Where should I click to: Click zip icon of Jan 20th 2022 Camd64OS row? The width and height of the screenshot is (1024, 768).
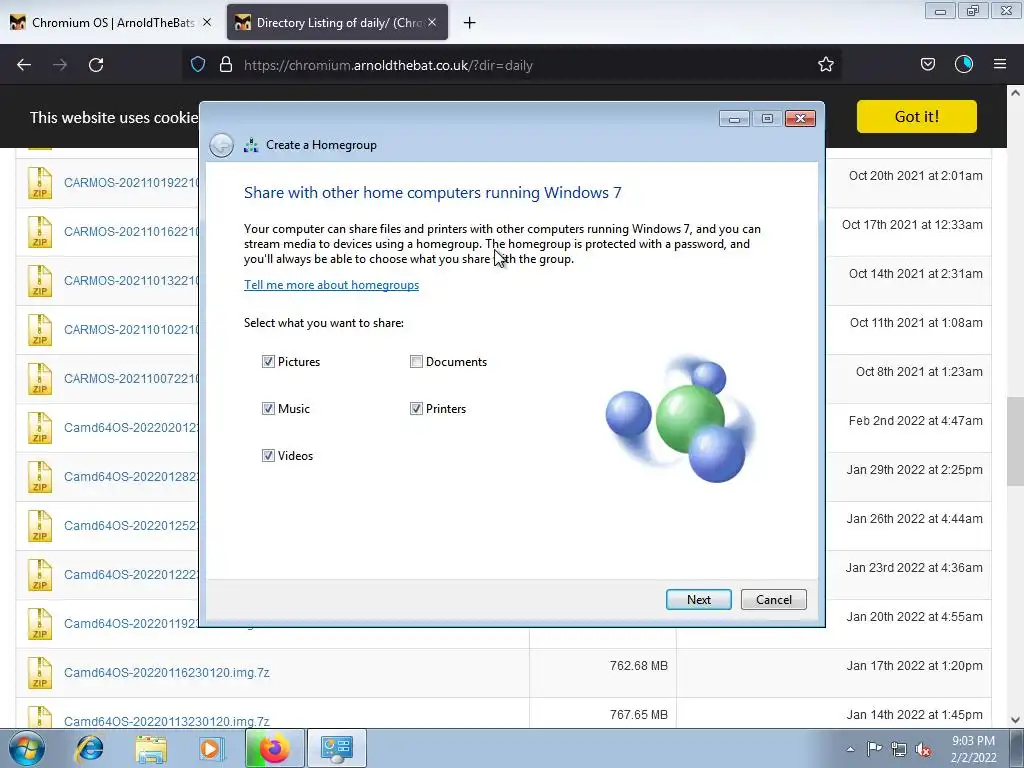coord(40,624)
